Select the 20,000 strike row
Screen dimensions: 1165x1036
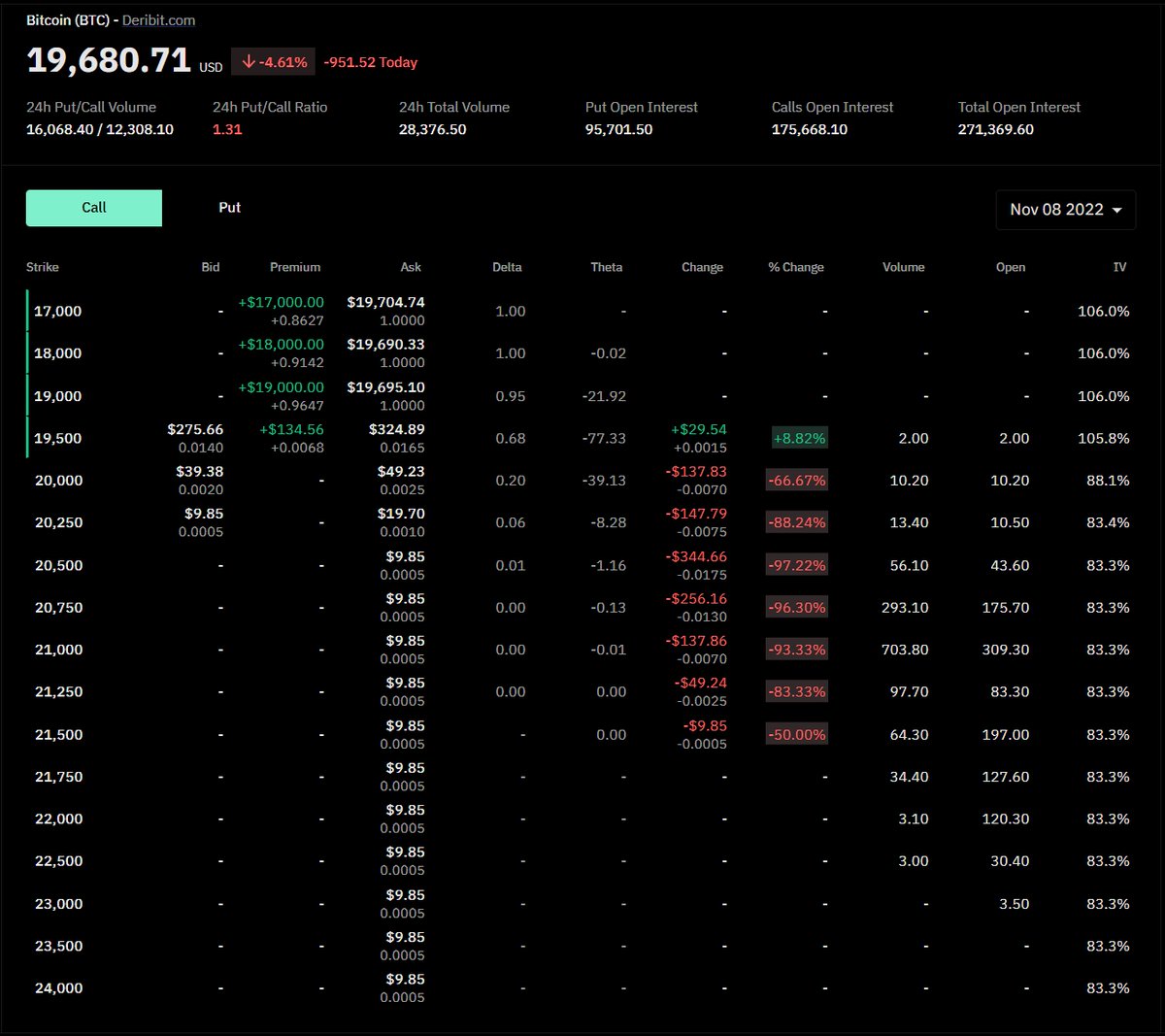[581, 481]
